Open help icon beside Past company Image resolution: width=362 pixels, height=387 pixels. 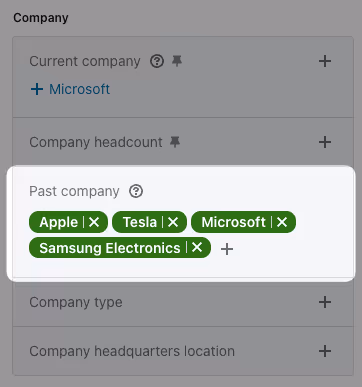click(x=136, y=191)
